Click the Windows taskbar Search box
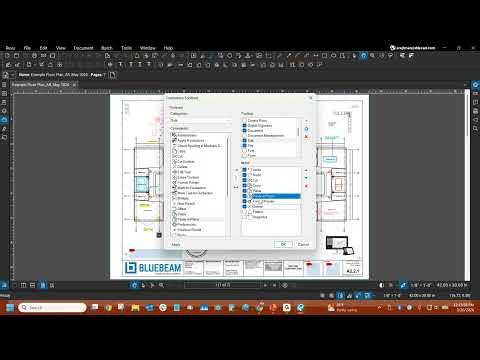This screenshot has height=360, width=480. pyautogui.click(x=52, y=307)
